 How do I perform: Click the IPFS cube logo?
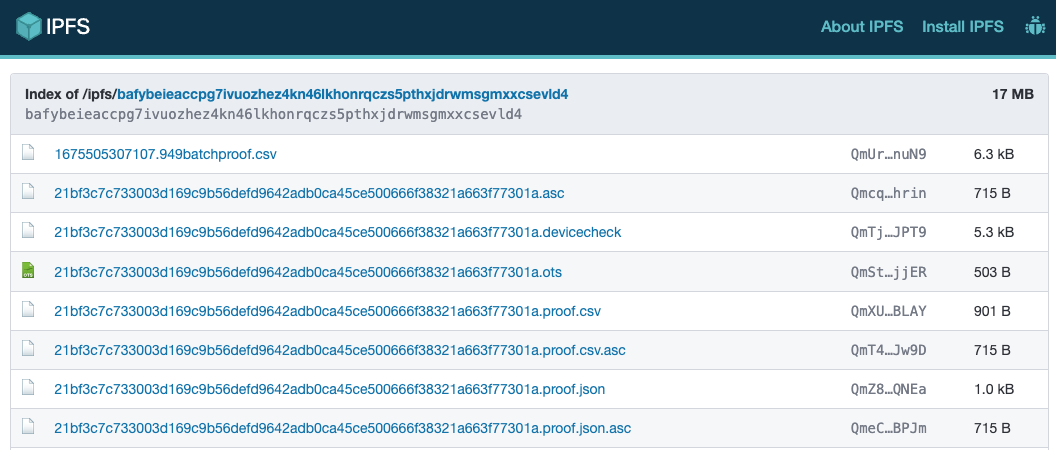[x=27, y=27]
